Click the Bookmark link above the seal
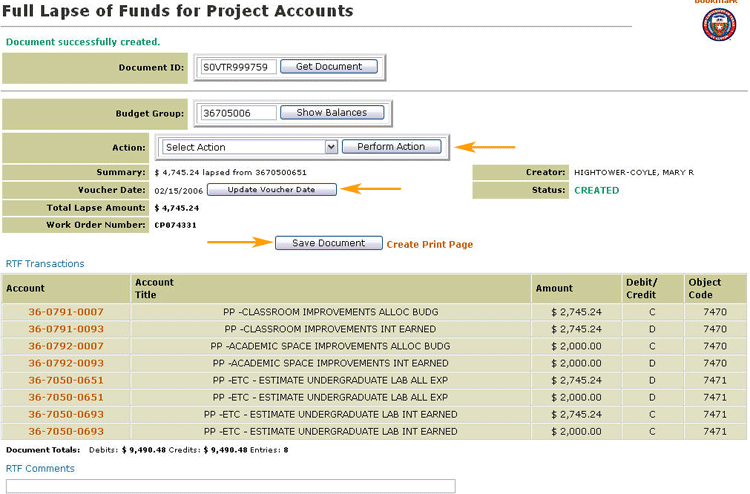This screenshot has width=750, height=494. click(716, 2)
